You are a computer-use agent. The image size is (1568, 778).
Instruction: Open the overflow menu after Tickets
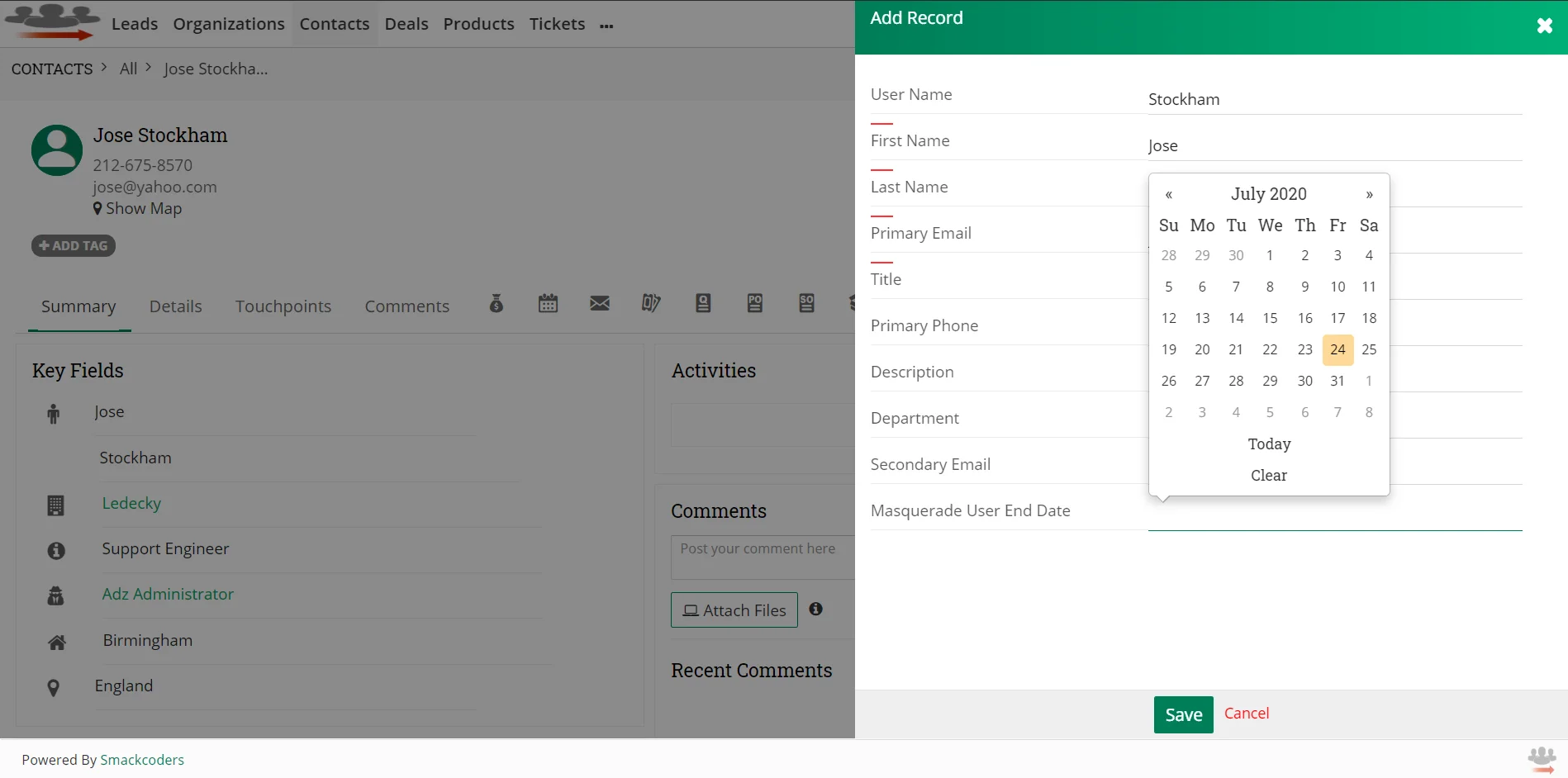click(x=607, y=25)
